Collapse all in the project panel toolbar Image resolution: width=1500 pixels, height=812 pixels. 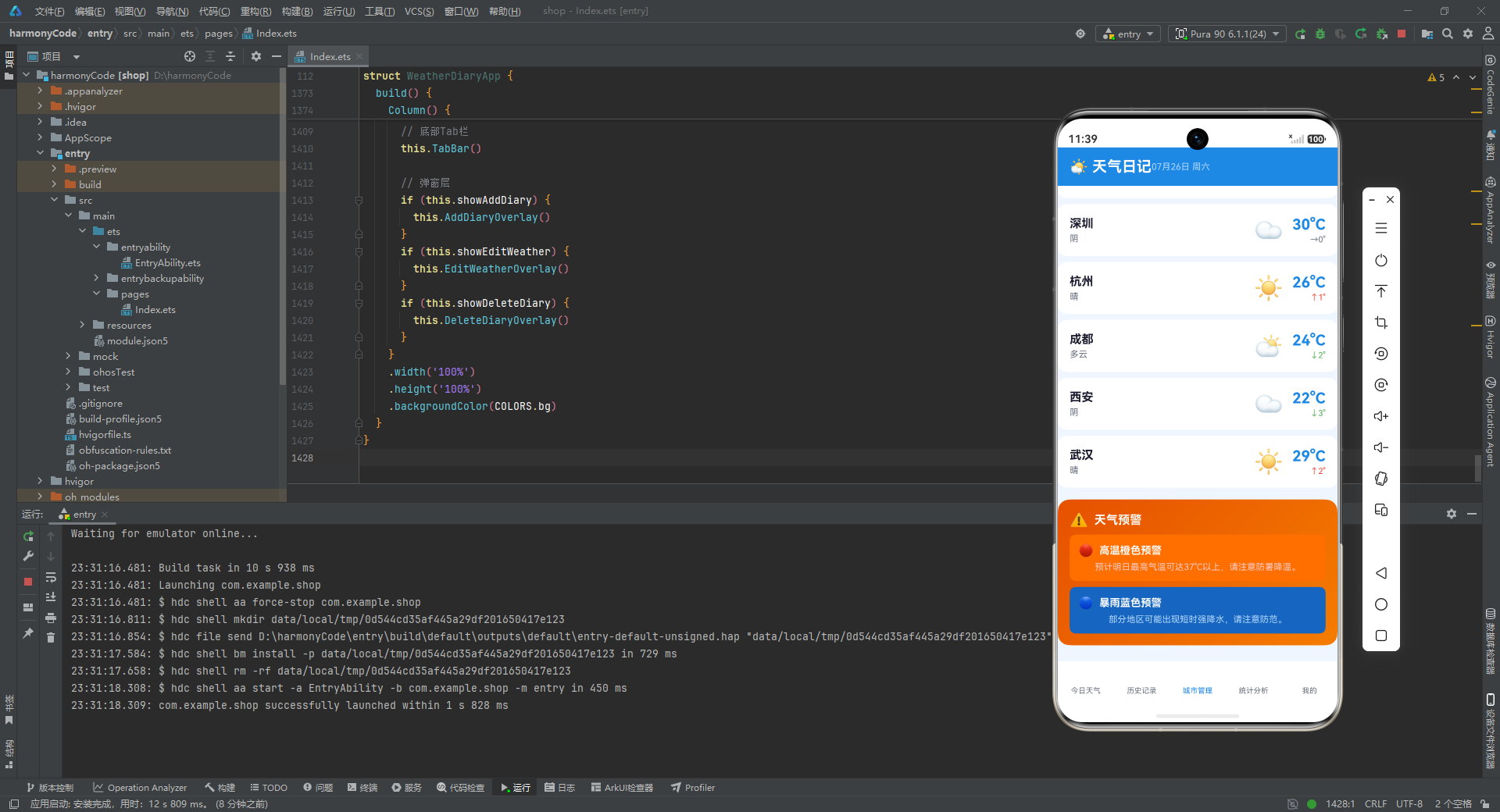click(x=230, y=56)
